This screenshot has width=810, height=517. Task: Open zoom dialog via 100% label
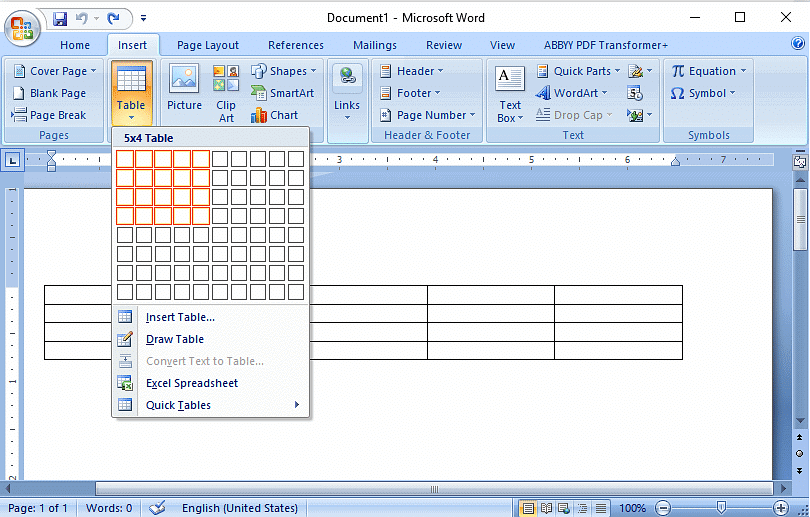pyautogui.click(x=632, y=508)
